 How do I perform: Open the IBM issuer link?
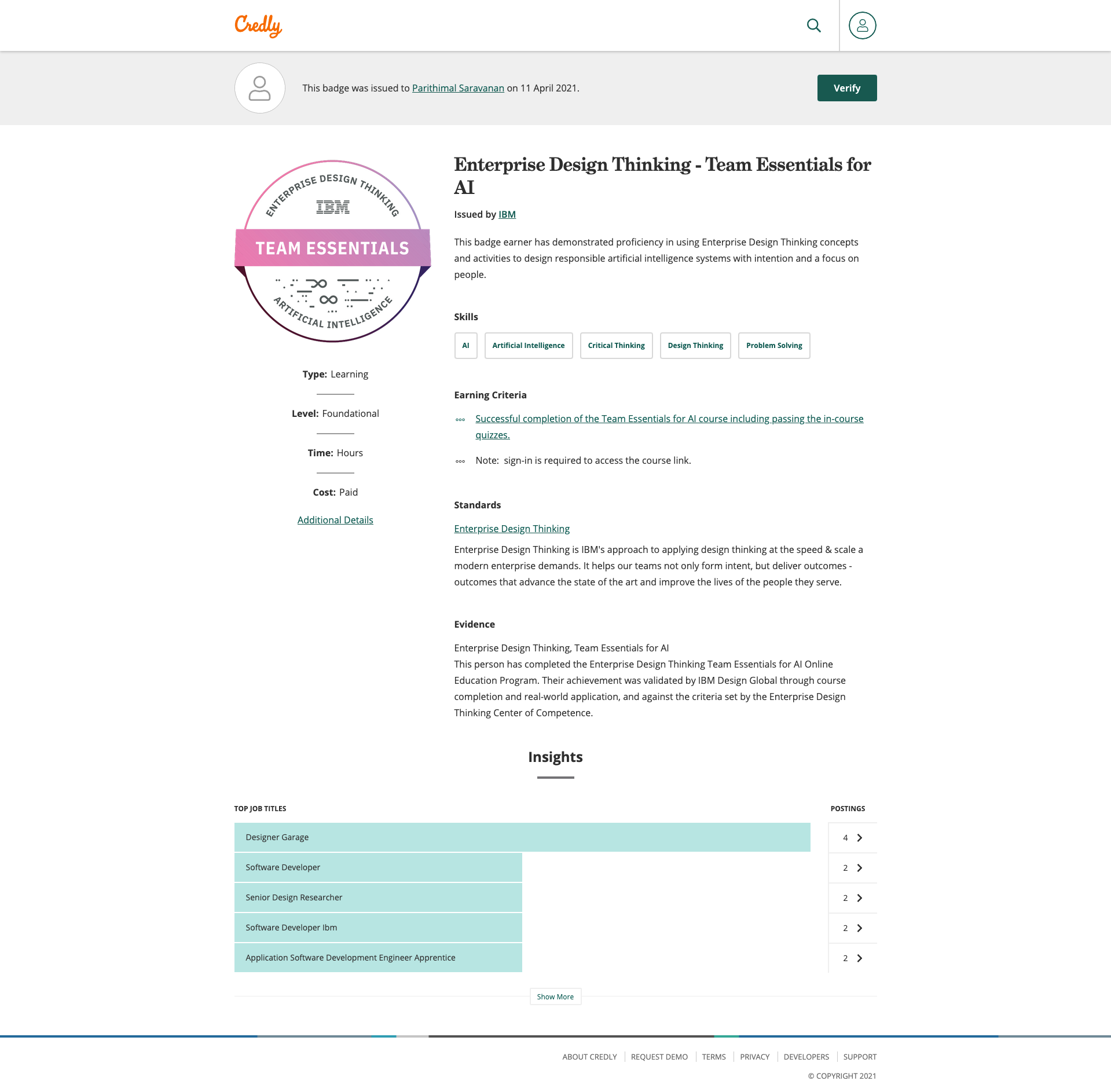pos(507,214)
